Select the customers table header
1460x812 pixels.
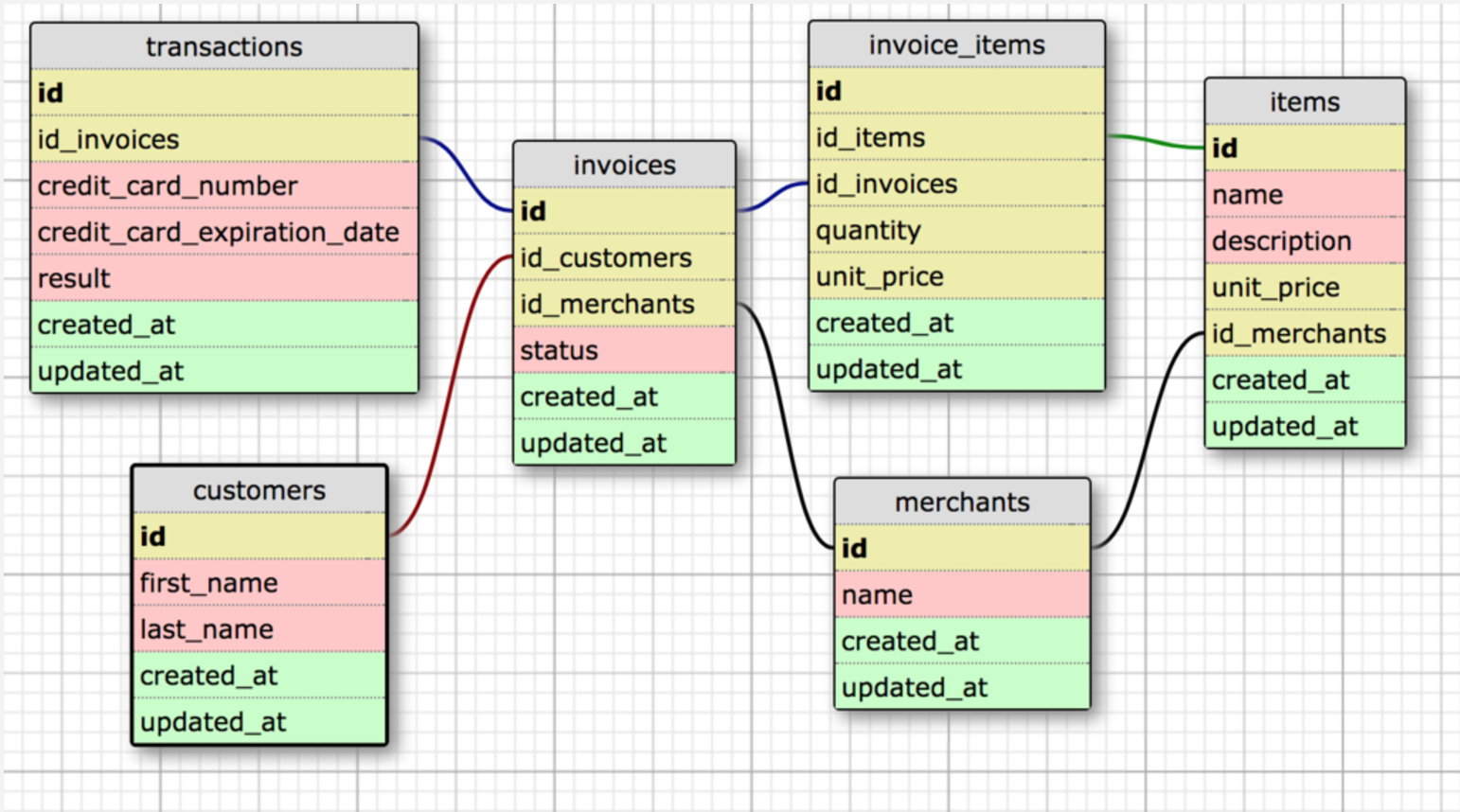coord(259,490)
